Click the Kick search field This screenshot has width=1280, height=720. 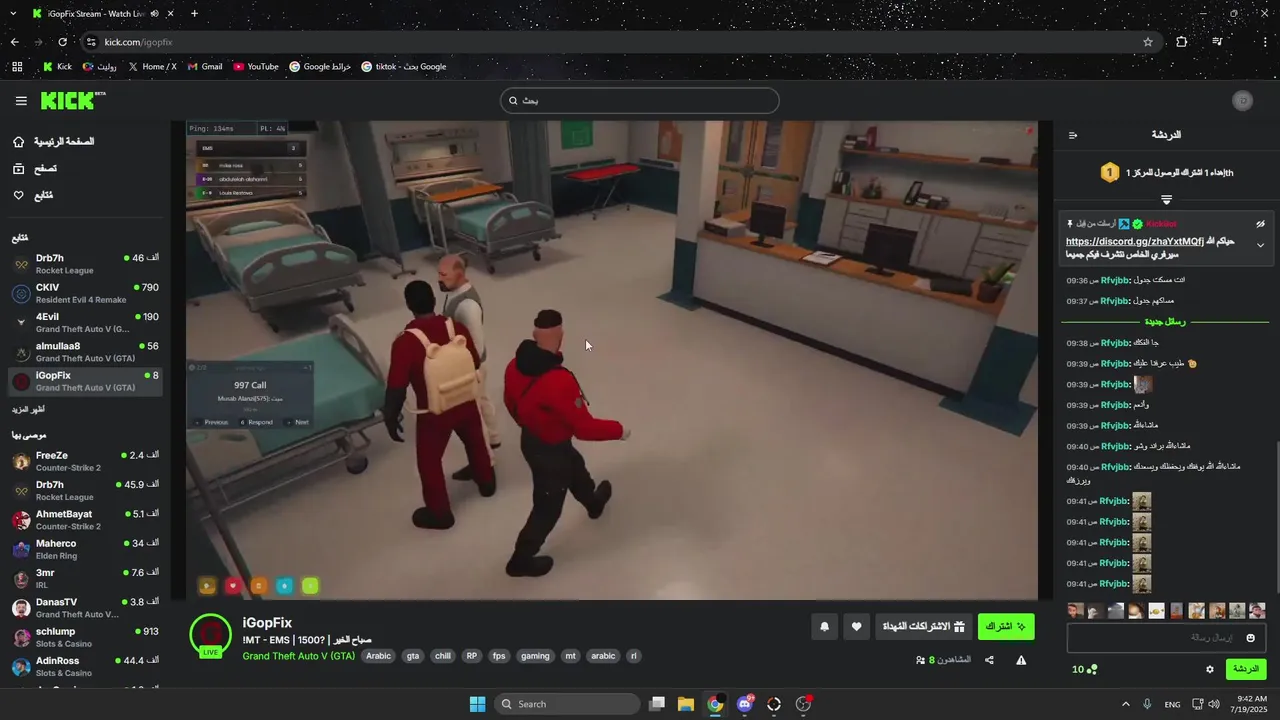pos(640,100)
